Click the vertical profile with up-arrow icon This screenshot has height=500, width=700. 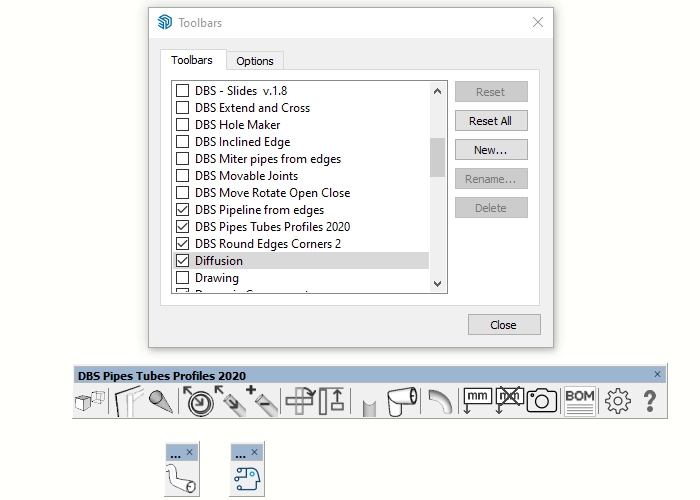click(x=331, y=401)
